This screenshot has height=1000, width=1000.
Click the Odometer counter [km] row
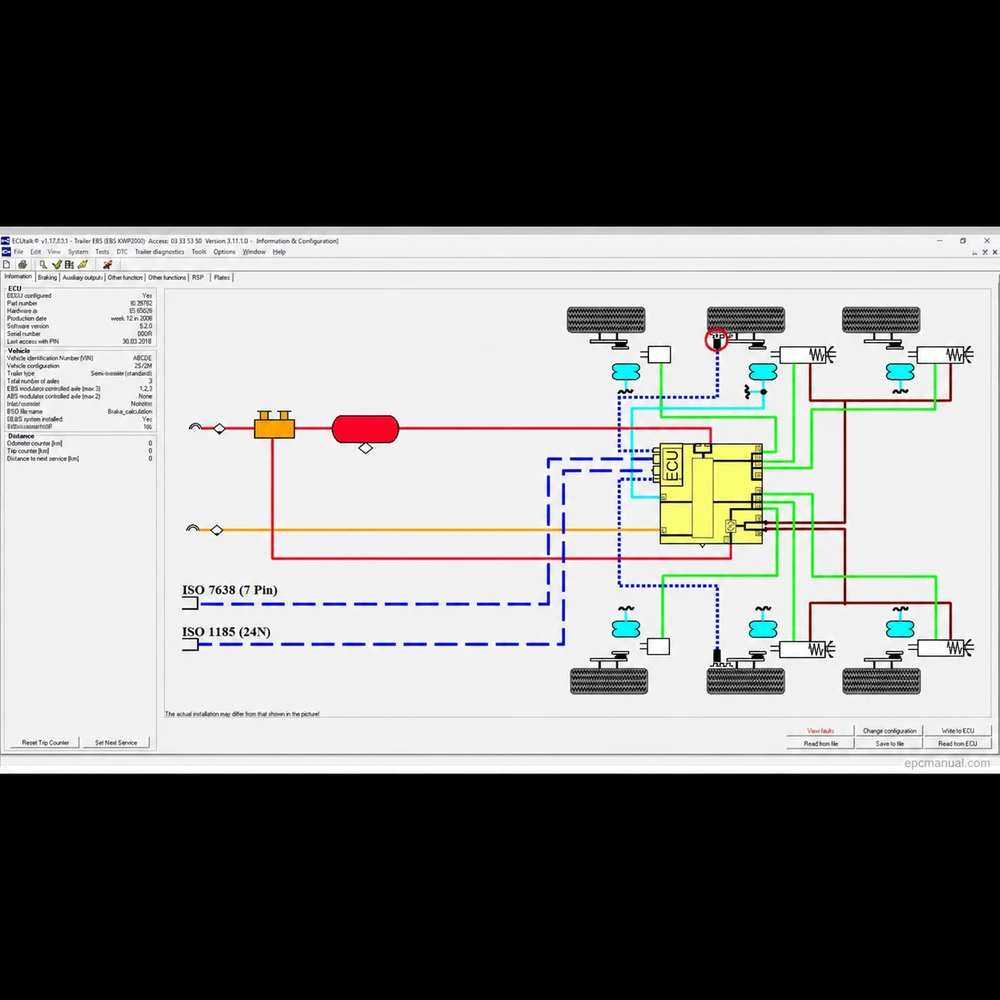79,443
